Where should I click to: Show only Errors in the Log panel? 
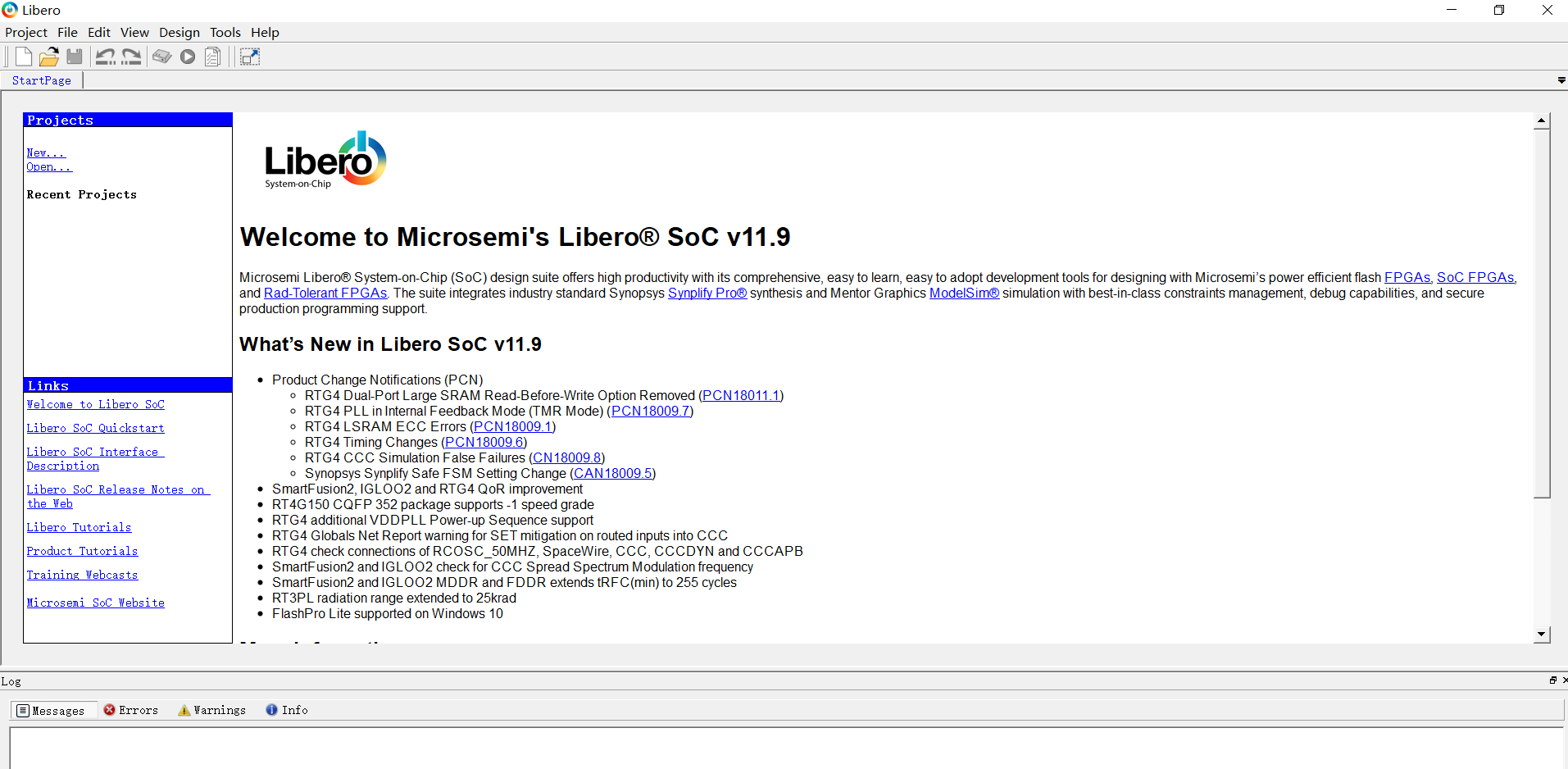pos(131,710)
